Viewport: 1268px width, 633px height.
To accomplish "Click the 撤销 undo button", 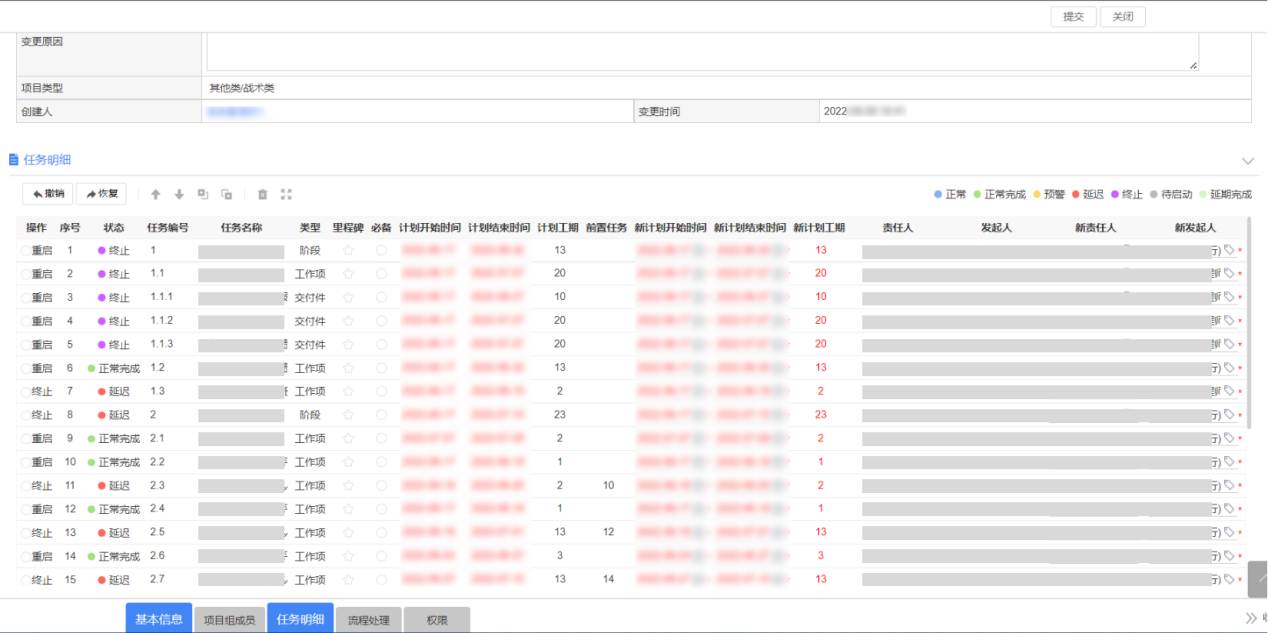I will click(48, 194).
